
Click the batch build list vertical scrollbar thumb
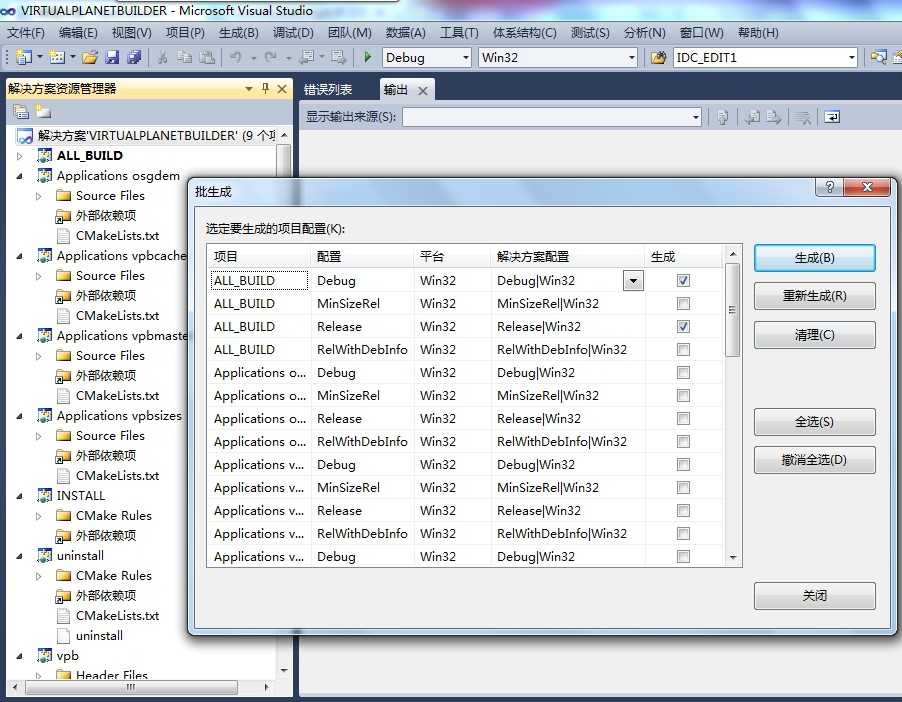tap(732, 310)
